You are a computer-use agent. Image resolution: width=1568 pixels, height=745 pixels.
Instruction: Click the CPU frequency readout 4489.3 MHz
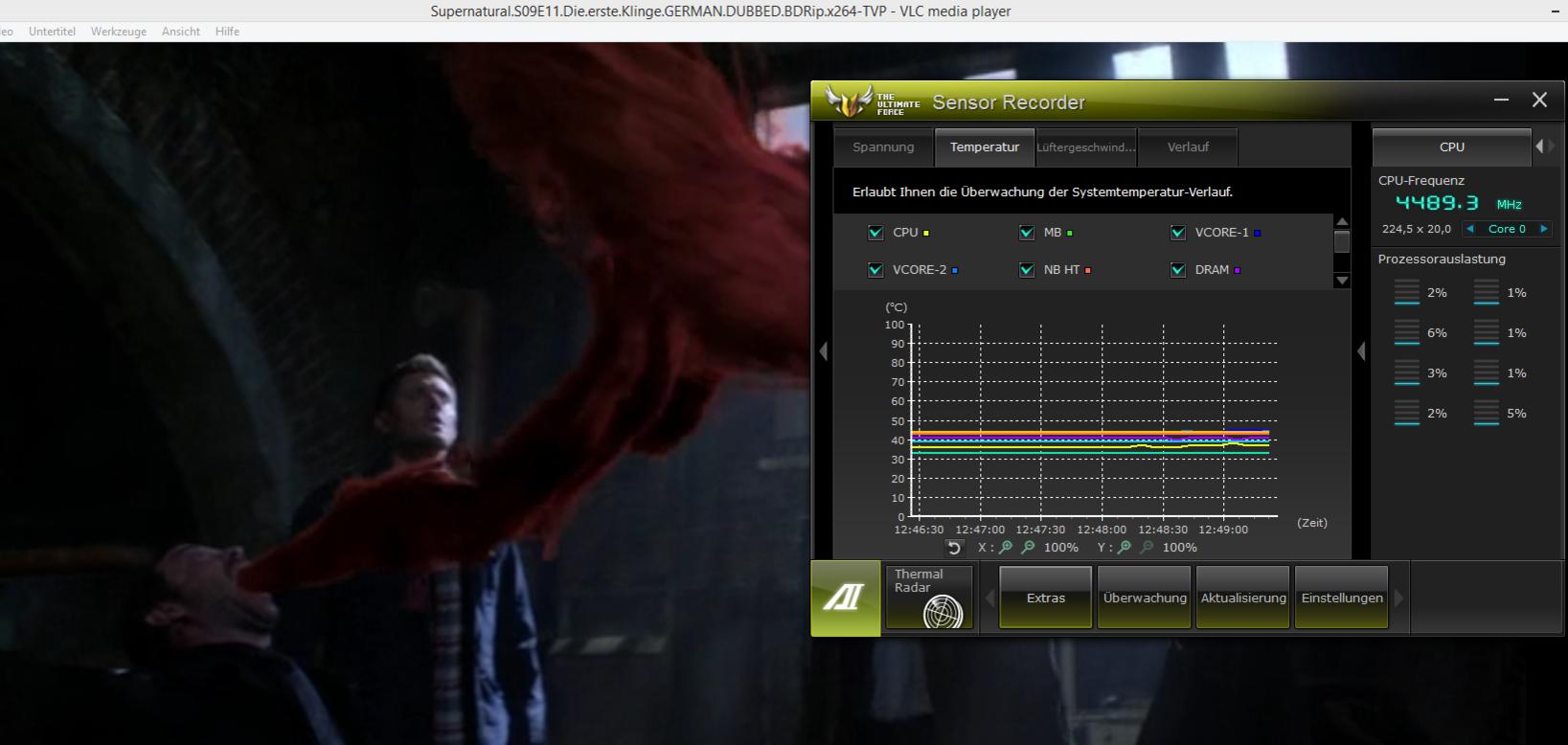[1458, 203]
